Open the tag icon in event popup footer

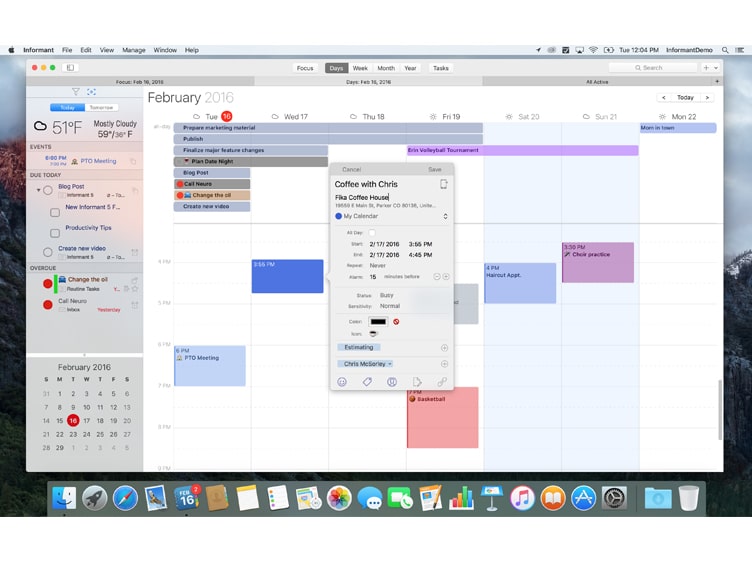pos(367,382)
